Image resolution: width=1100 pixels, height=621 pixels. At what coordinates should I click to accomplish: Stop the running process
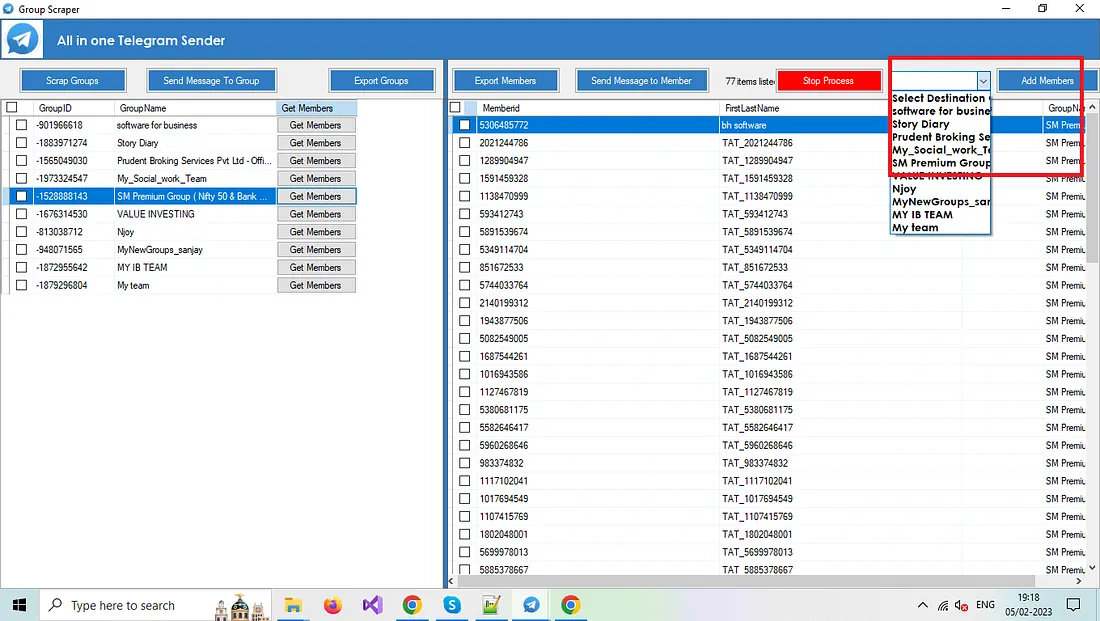click(x=829, y=81)
